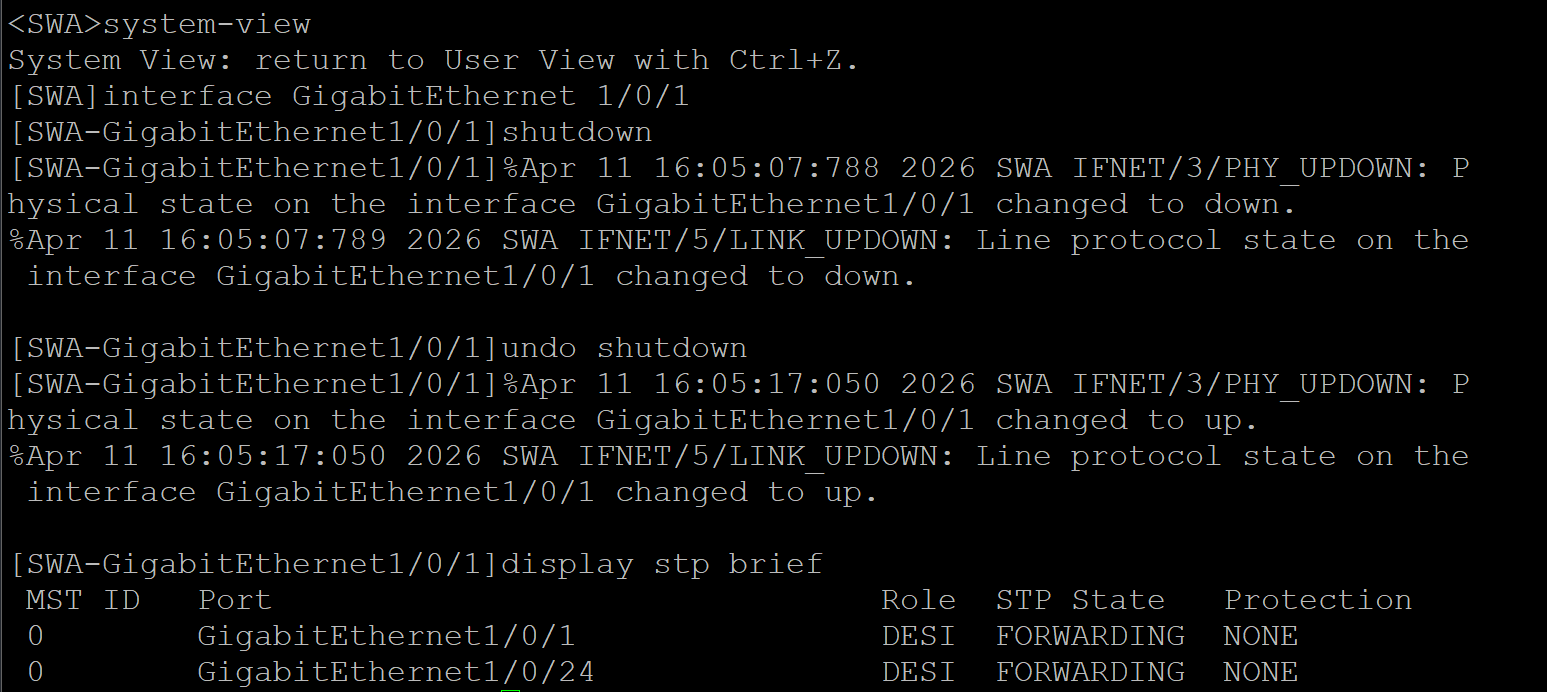Click the DESI role of GigabitEthernet1/0/24

tap(918, 672)
